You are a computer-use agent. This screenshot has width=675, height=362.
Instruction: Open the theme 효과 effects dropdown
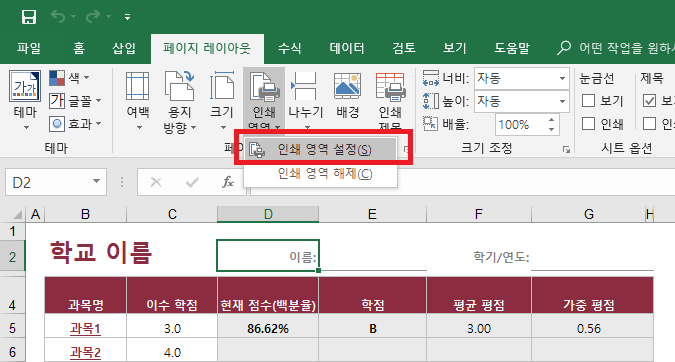[75, 124]
